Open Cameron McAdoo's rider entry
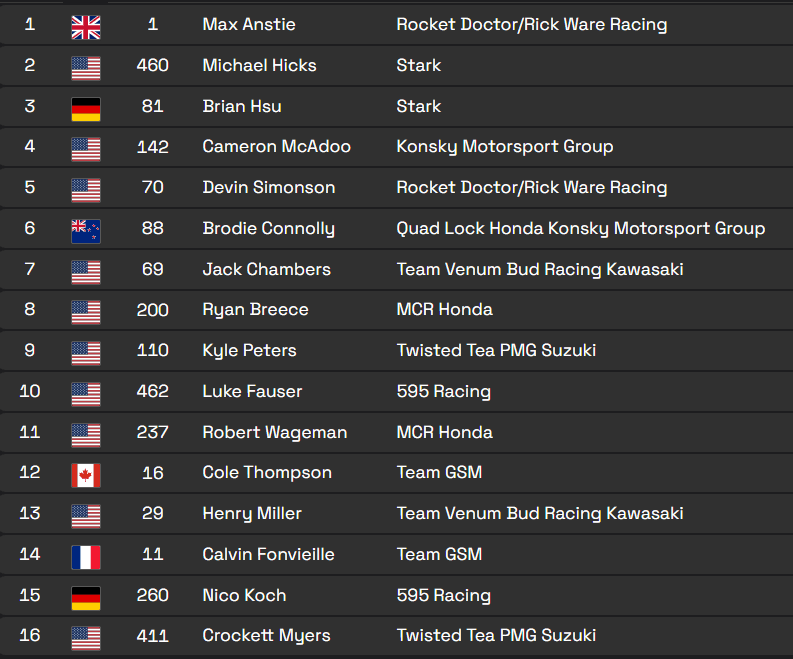The image size is (793, 659). [276, 147]
